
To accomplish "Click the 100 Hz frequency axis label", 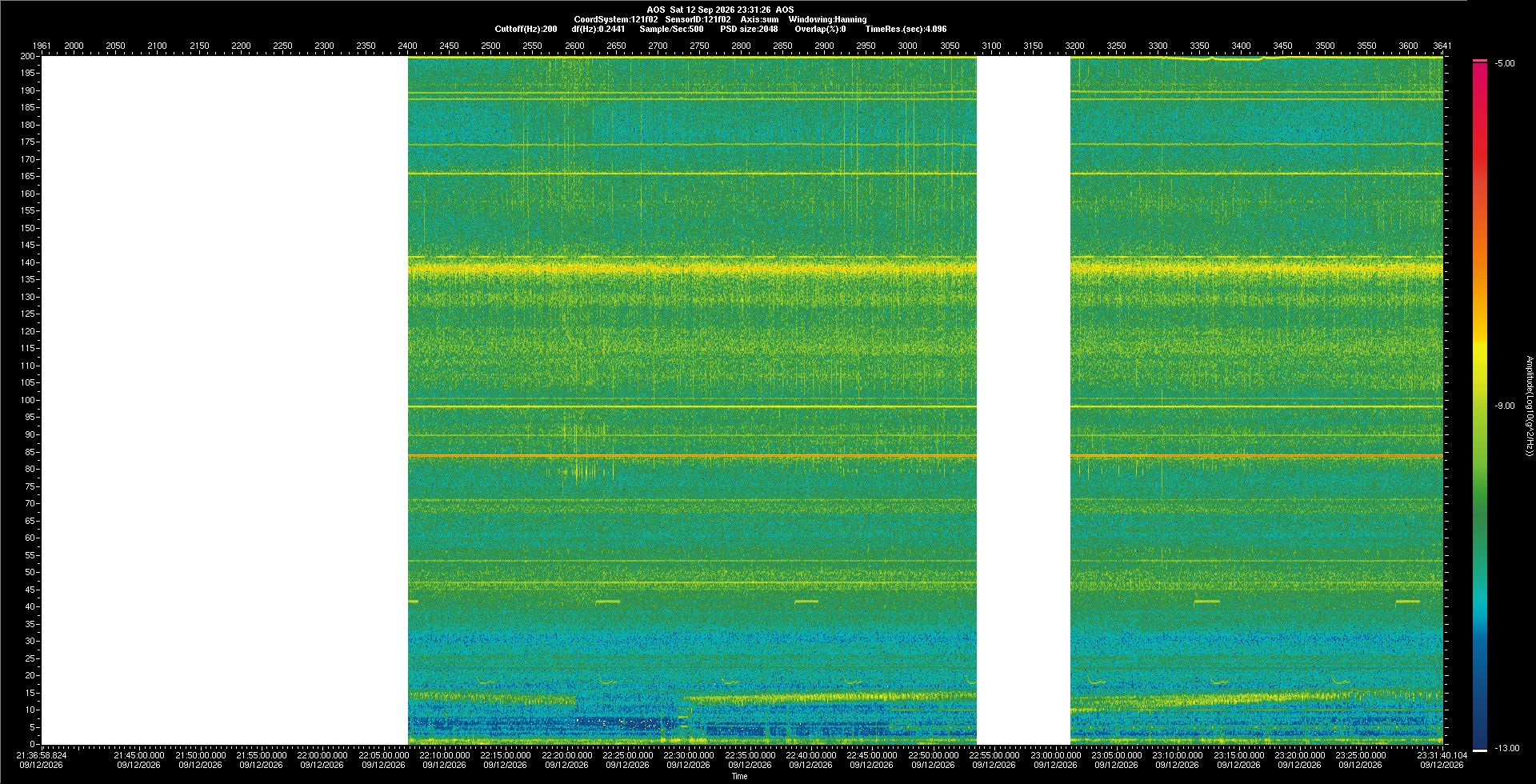I will tap(28, 400).
